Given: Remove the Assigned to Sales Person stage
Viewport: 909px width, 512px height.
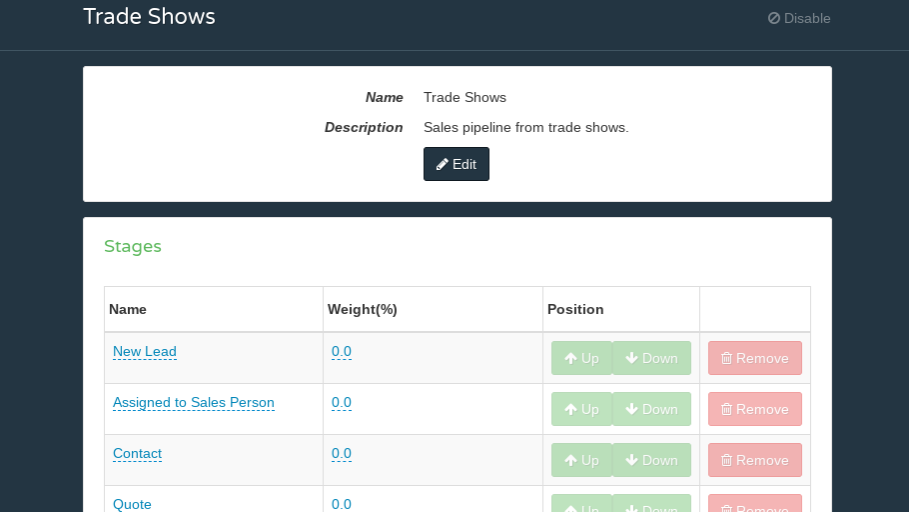Looking at the screenshot, I should click(754, 409).
